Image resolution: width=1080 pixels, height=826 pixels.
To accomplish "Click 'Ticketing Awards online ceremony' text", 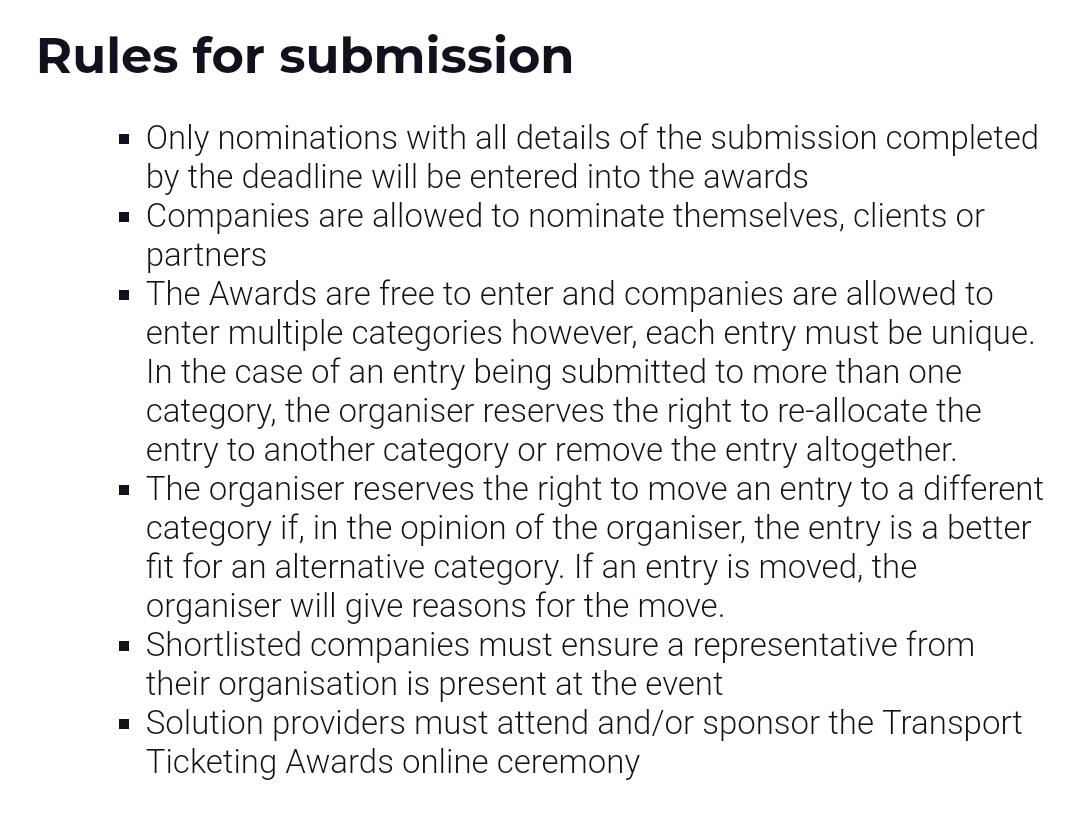I will [x=393, y=762].
